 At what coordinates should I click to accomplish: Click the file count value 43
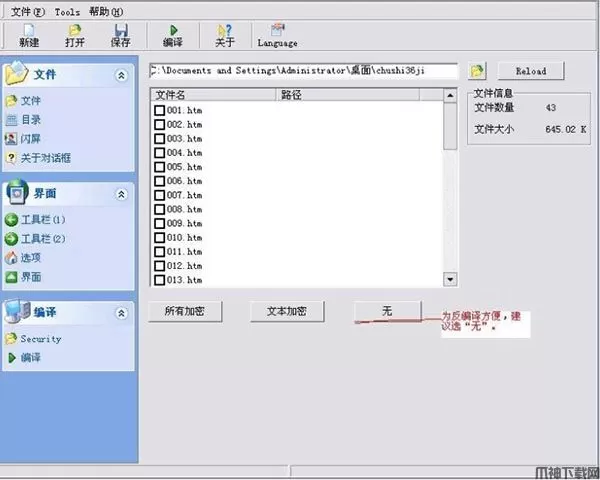click(551, 108)
